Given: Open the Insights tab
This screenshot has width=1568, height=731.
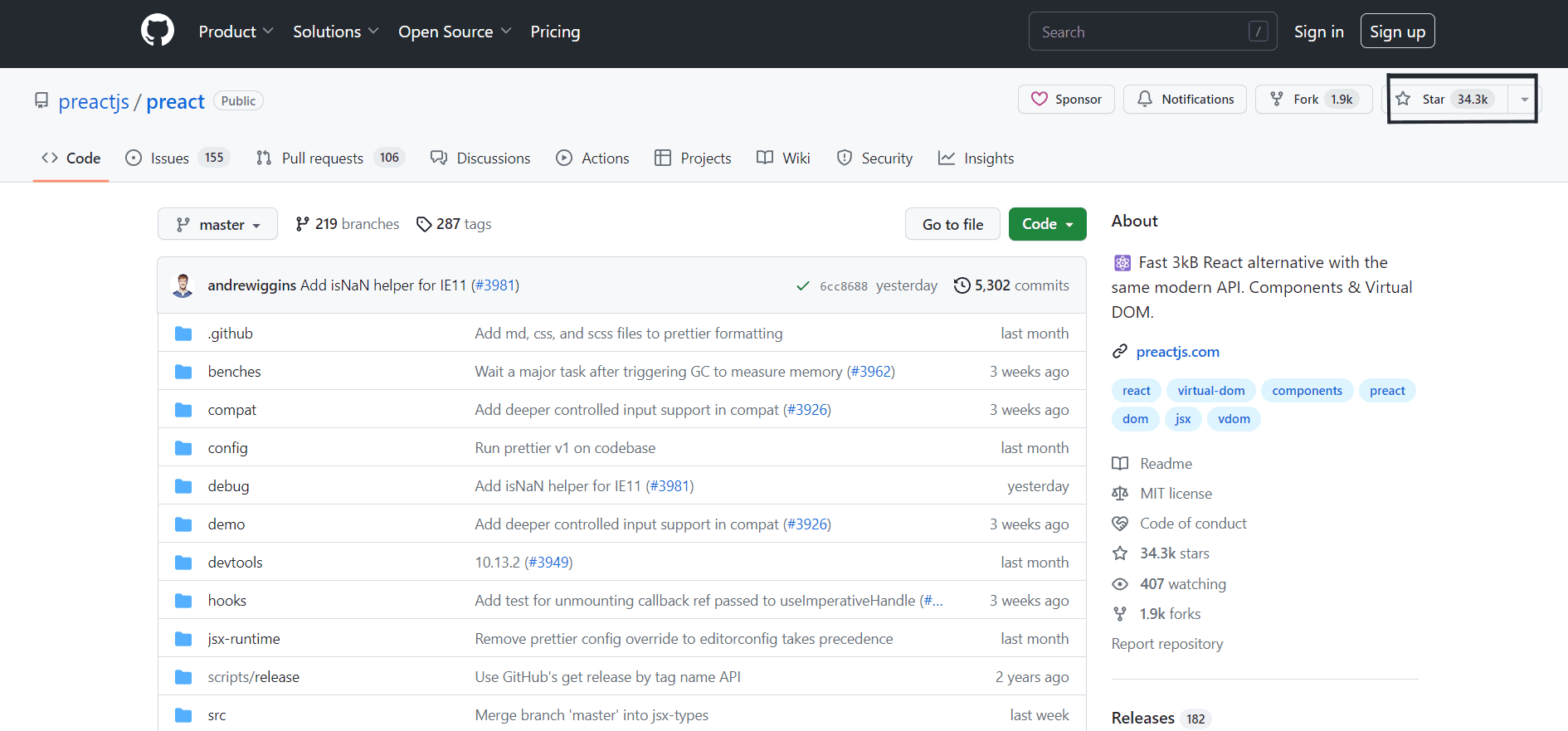Looking at the screenshot, I should pyautogui.click(x=976, y=158).
